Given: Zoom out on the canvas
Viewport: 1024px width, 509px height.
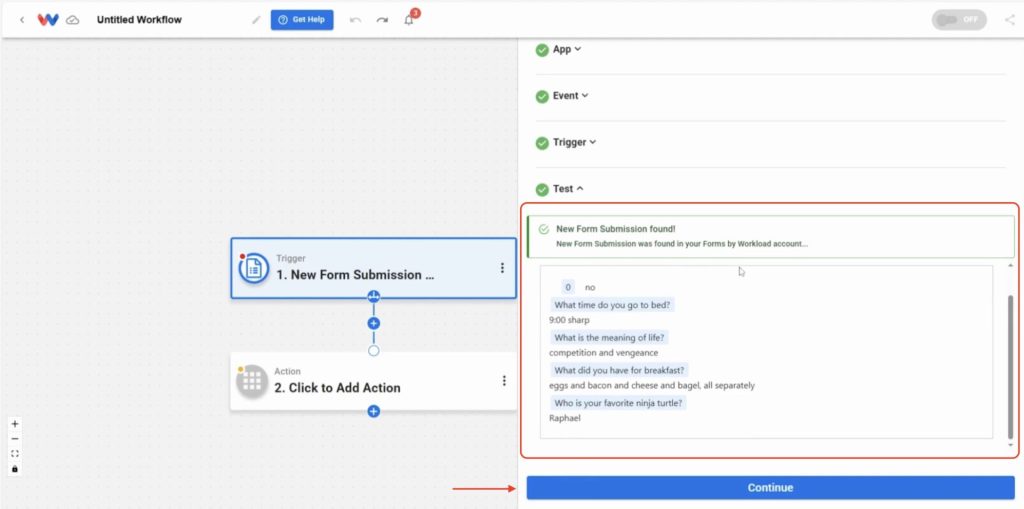Looking at the screenshot, I should click(x=15, y=438).
